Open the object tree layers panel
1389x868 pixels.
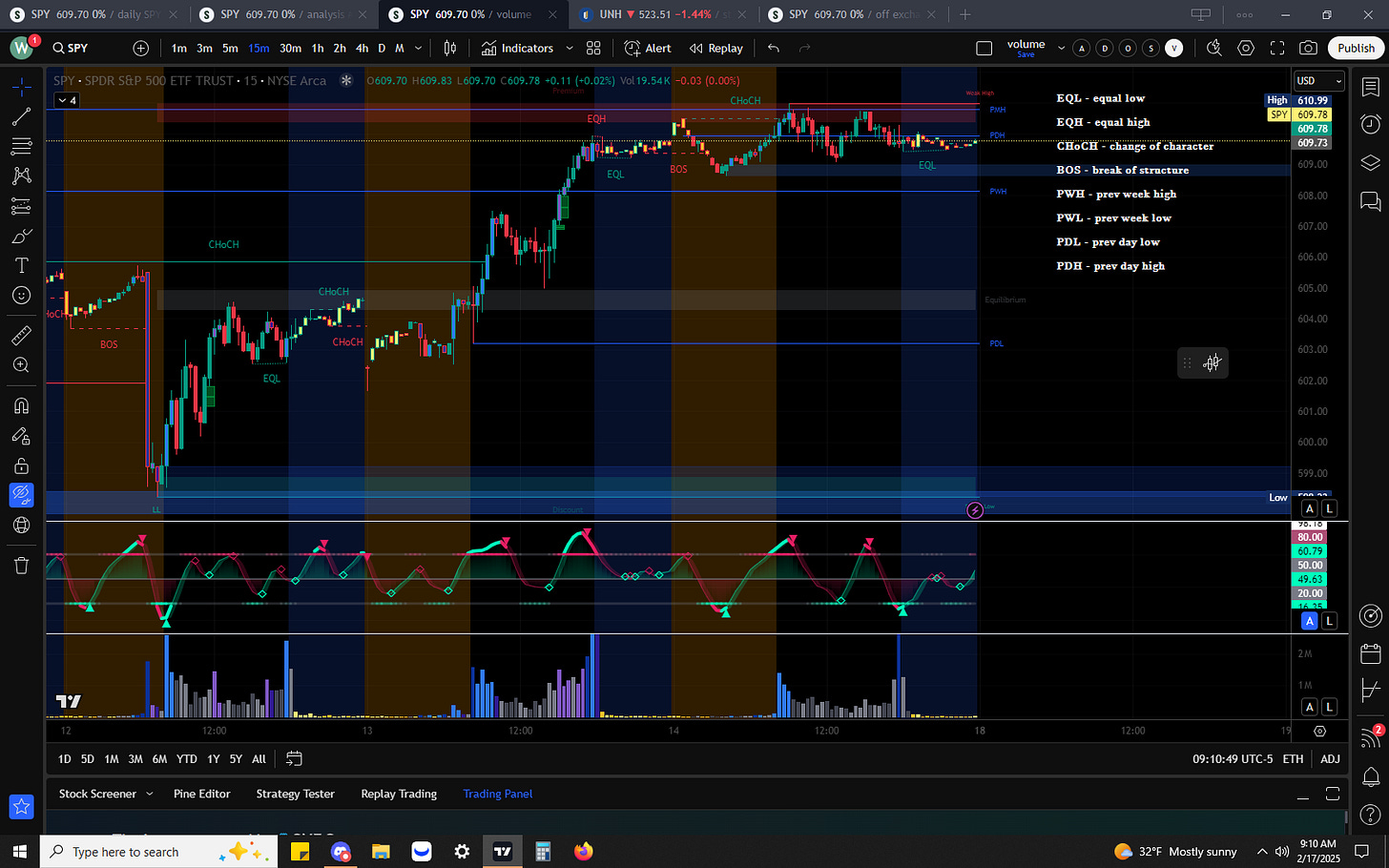pyautogui.click(x=1370, y=162)
